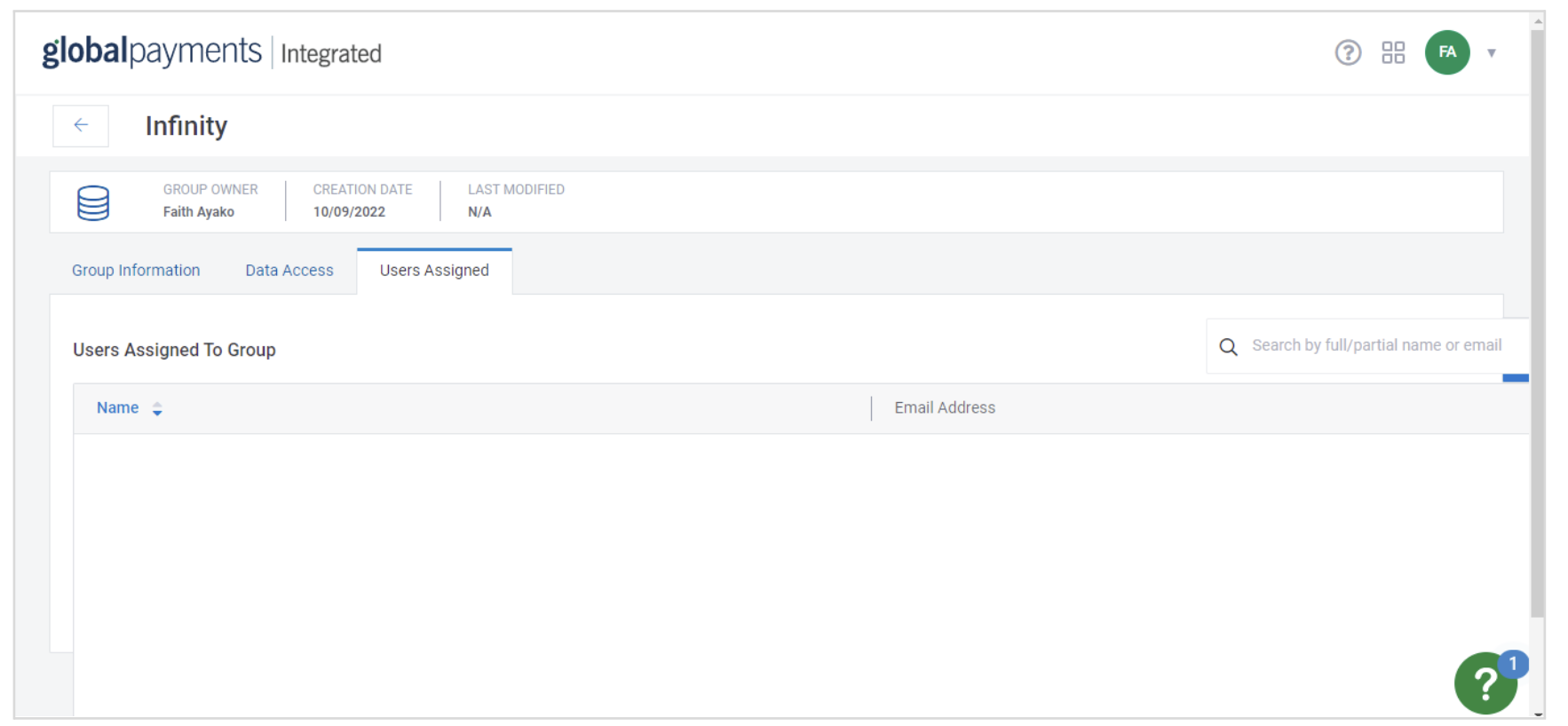Click the globalpayments Integrated logo
Image resolution: width=1568 pixels, height=726 pixels.
(x=211, y=52)
